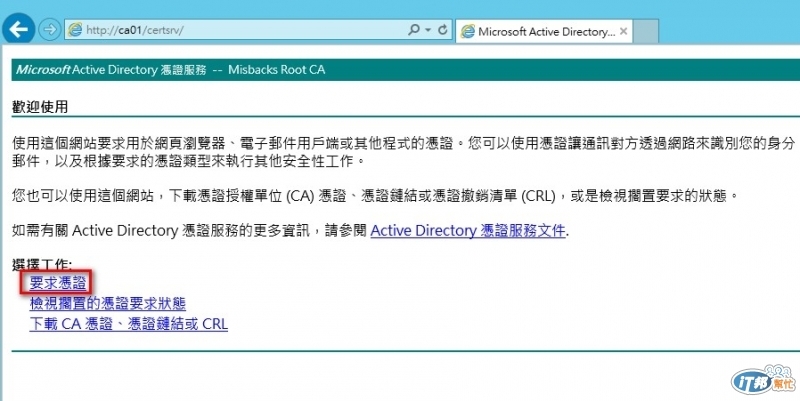Click 下載 CA 憑證、憑證鏈結或 CRL link
Viewport: 800px width, 401px height.
click(129, 324)
